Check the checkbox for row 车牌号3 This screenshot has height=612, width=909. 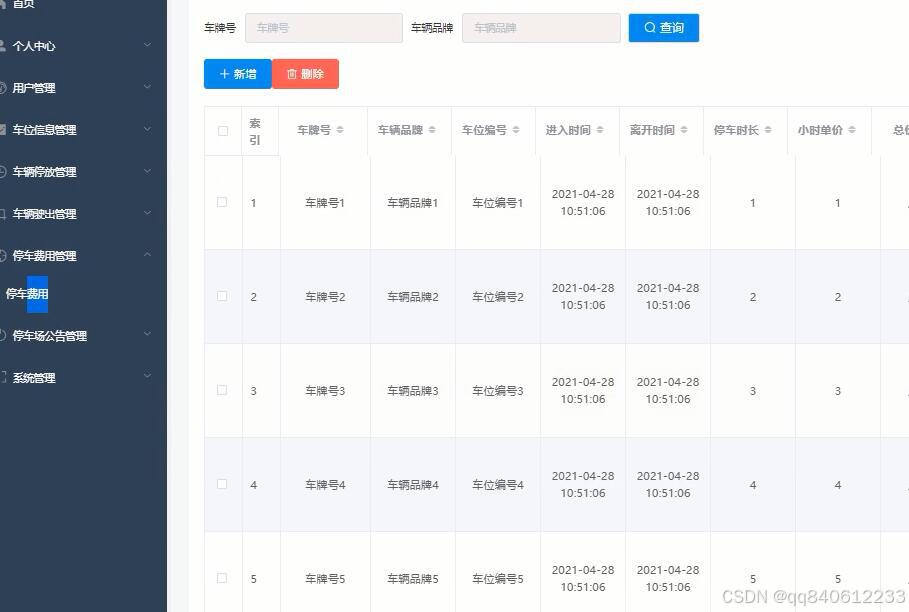coord(222,390)
